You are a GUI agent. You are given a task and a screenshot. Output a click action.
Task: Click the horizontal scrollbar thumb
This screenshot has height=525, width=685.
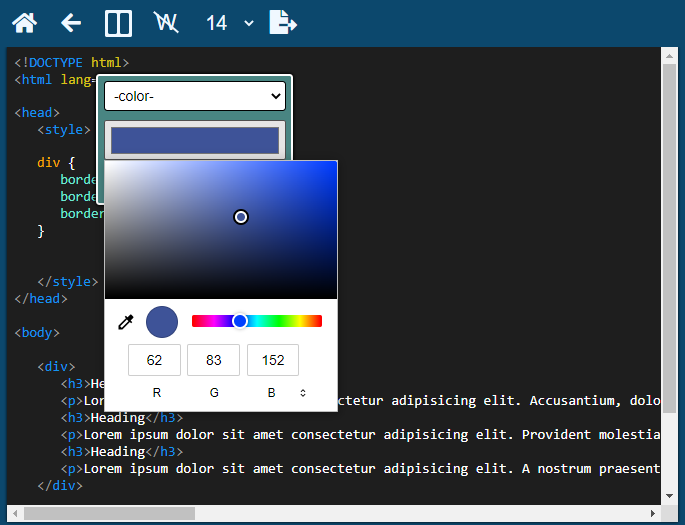pyautogui.click(x=109, y=513)
